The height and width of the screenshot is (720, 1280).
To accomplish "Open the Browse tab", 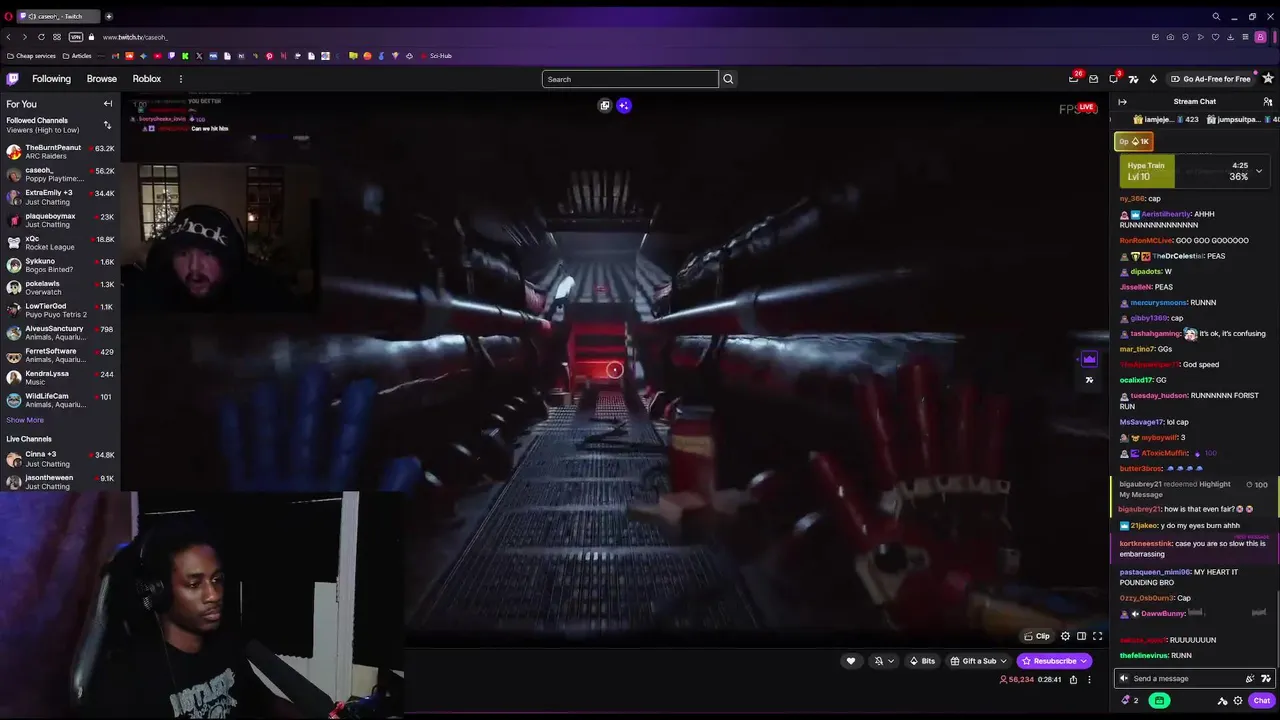I will [x=101, y=79].
